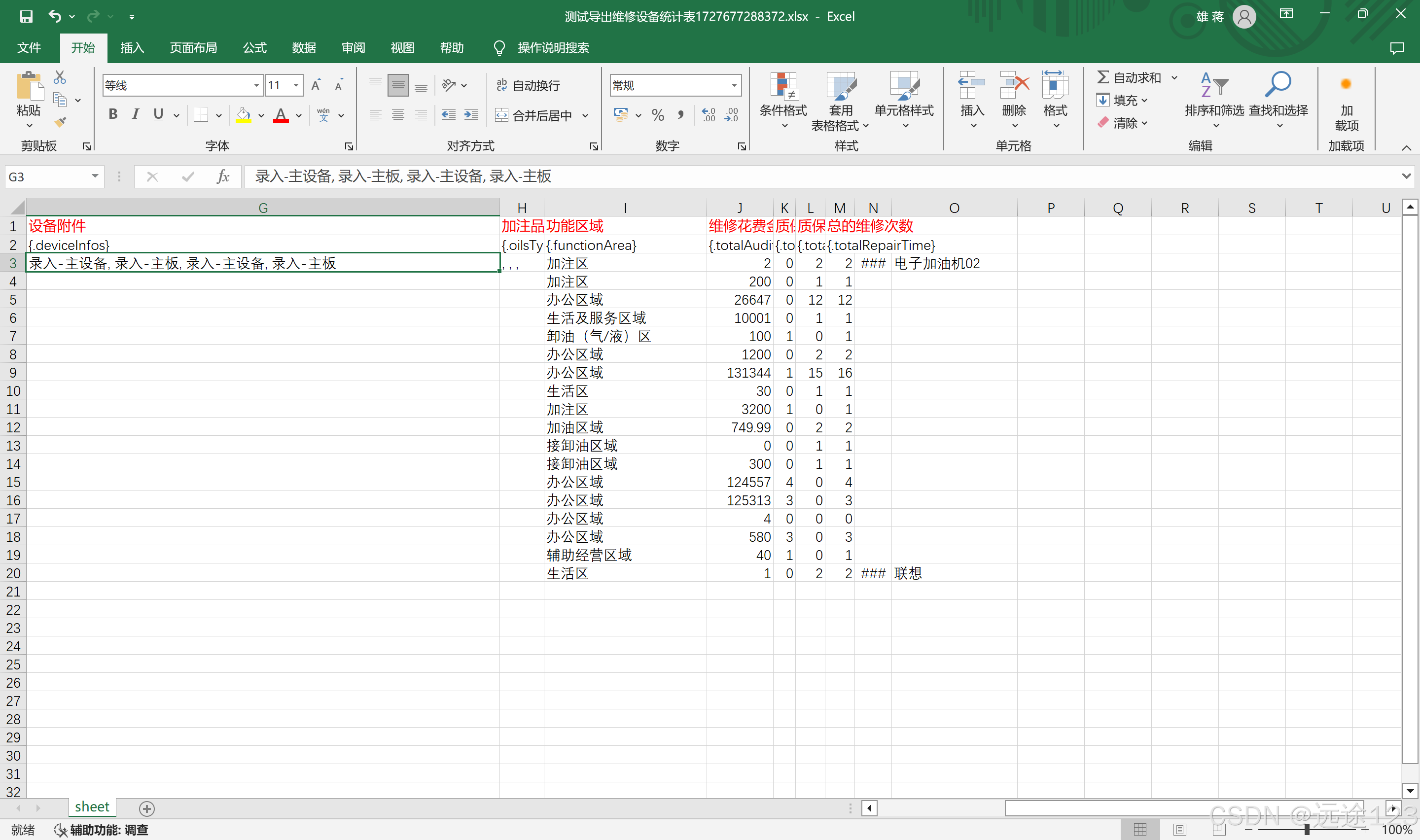
Task: Click the Insert Function fx icon
Action: coord(223,176)
